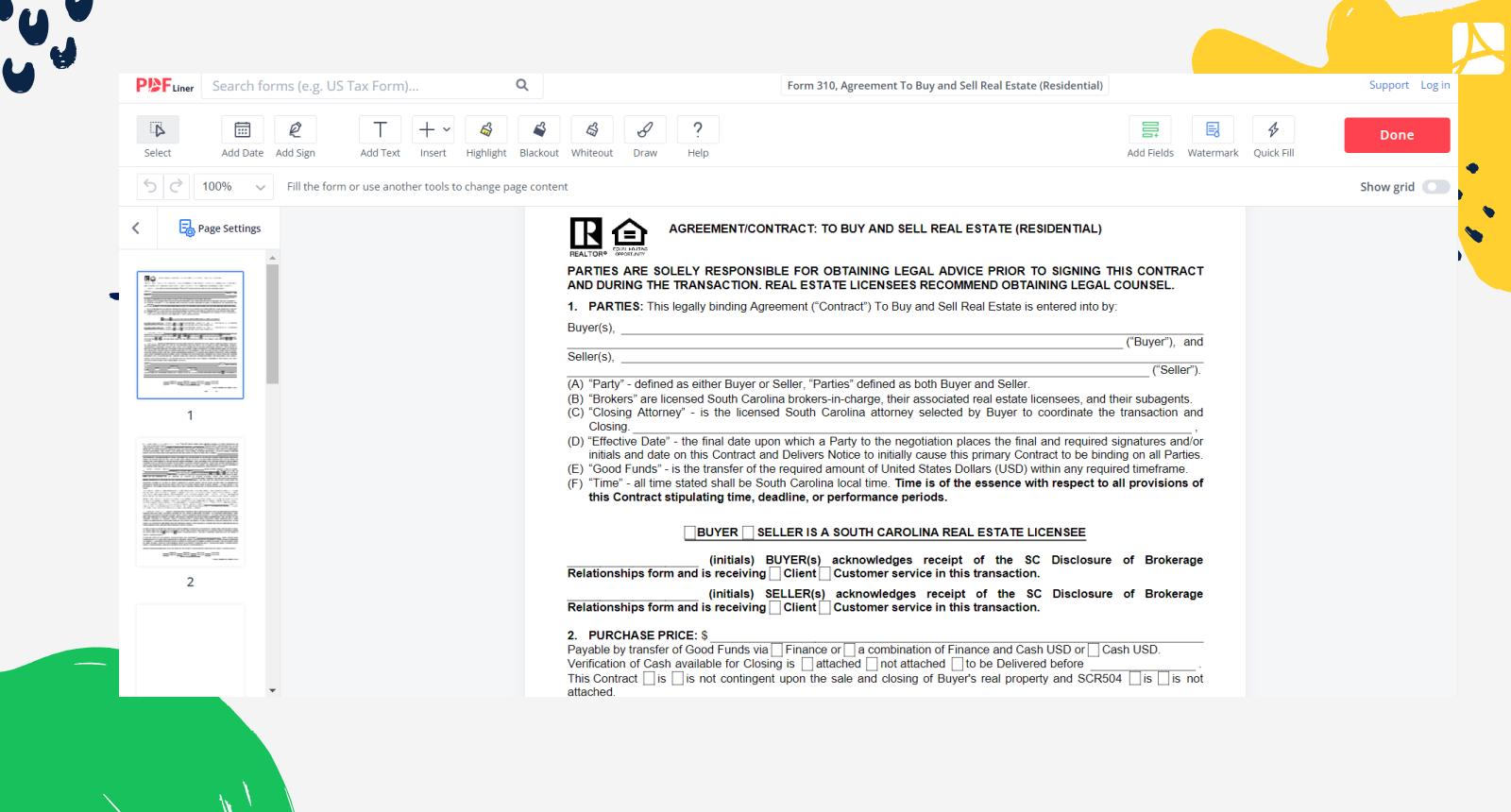
Task: Select the Whiteout tool
Action: point(592,138)
